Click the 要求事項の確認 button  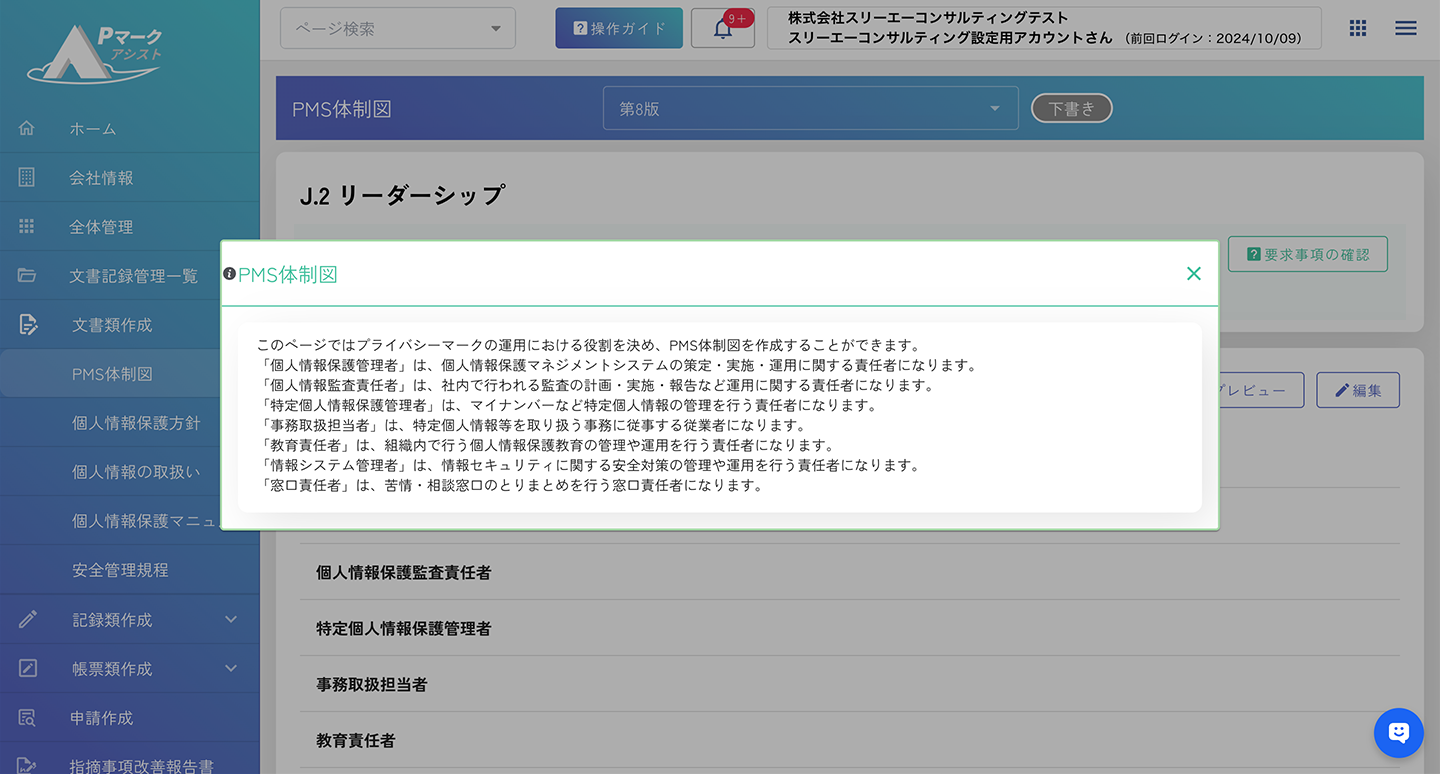[1307, 254]
